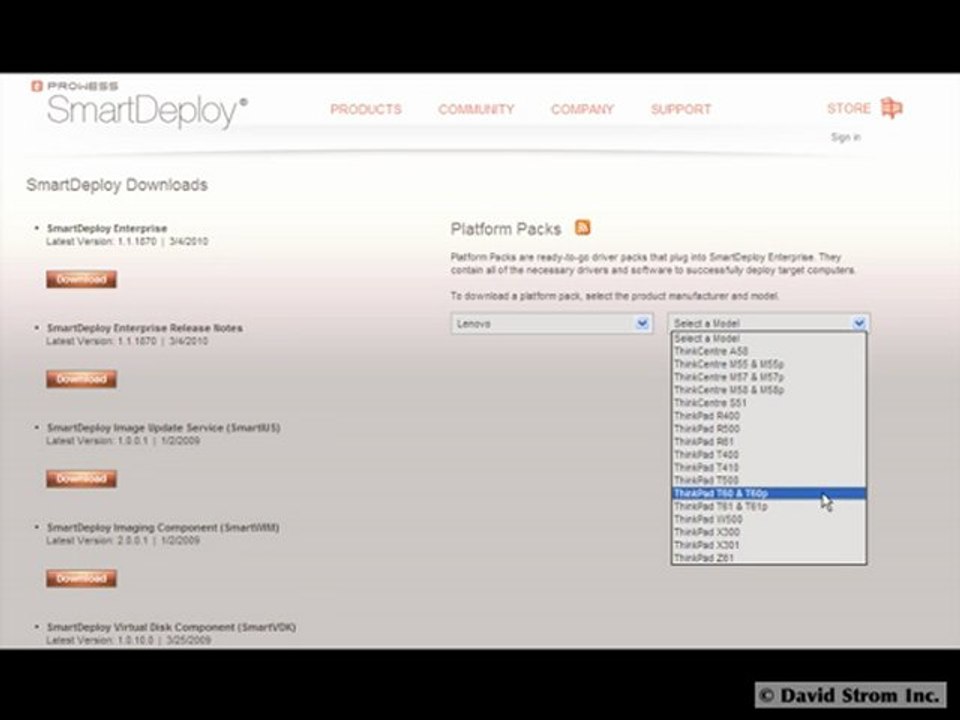Viewport: 960px width, 720px height.
Task: Open the PRODUCTS menu
Action: click(366, 109)
